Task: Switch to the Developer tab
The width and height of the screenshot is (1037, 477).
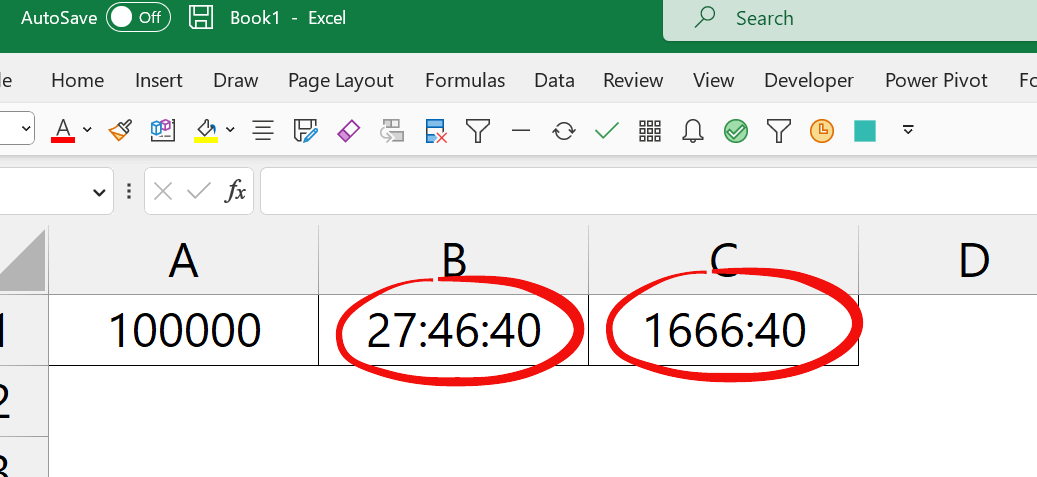Action: pyautogui.click(x=809, y=81)
